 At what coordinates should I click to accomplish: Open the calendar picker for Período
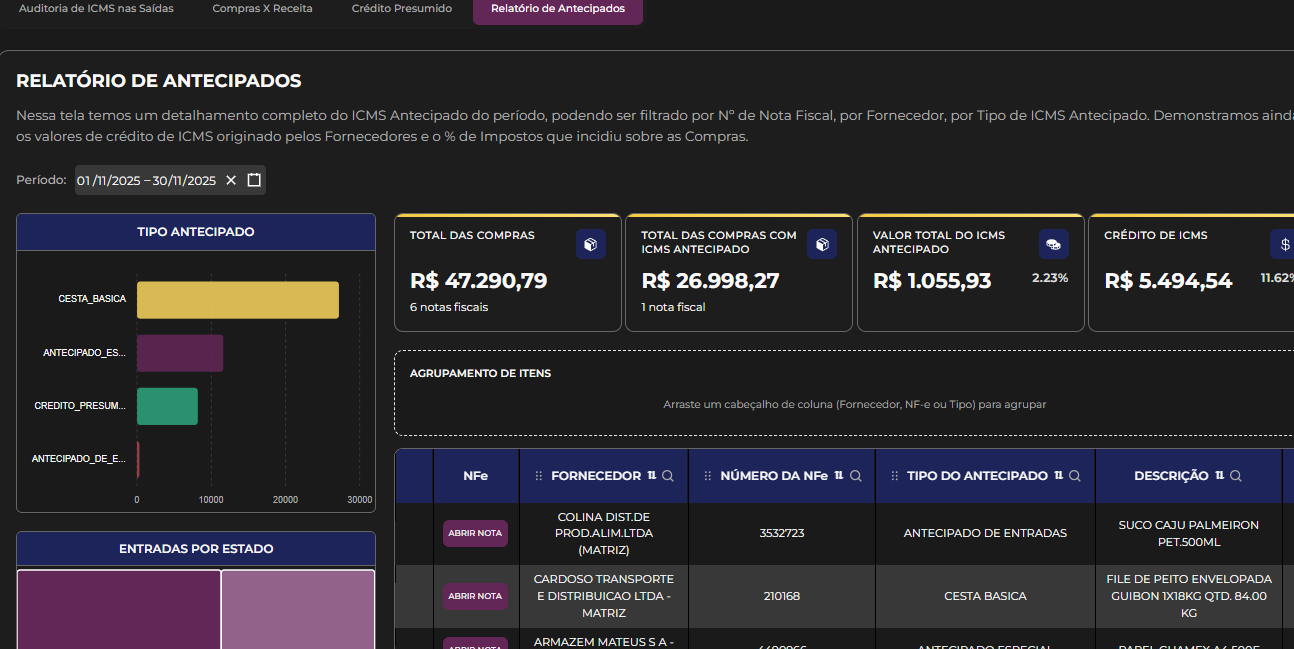tap(254, 180)
